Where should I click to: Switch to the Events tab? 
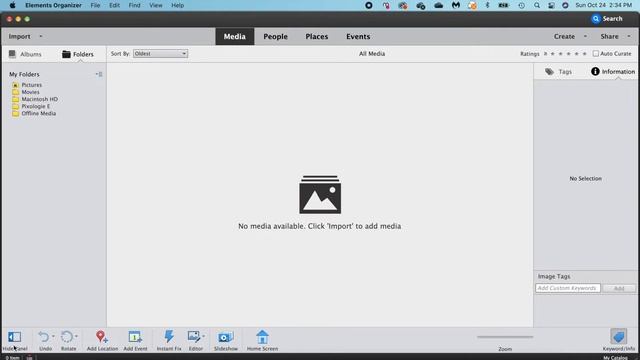[x=358, y=36]
